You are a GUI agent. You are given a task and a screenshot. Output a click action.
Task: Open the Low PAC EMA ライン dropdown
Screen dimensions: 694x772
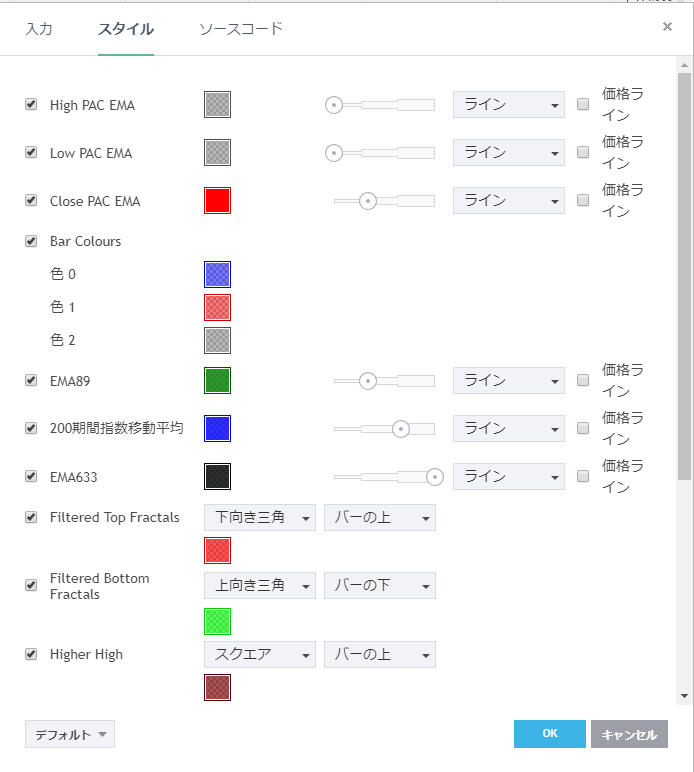coord(509,153)
